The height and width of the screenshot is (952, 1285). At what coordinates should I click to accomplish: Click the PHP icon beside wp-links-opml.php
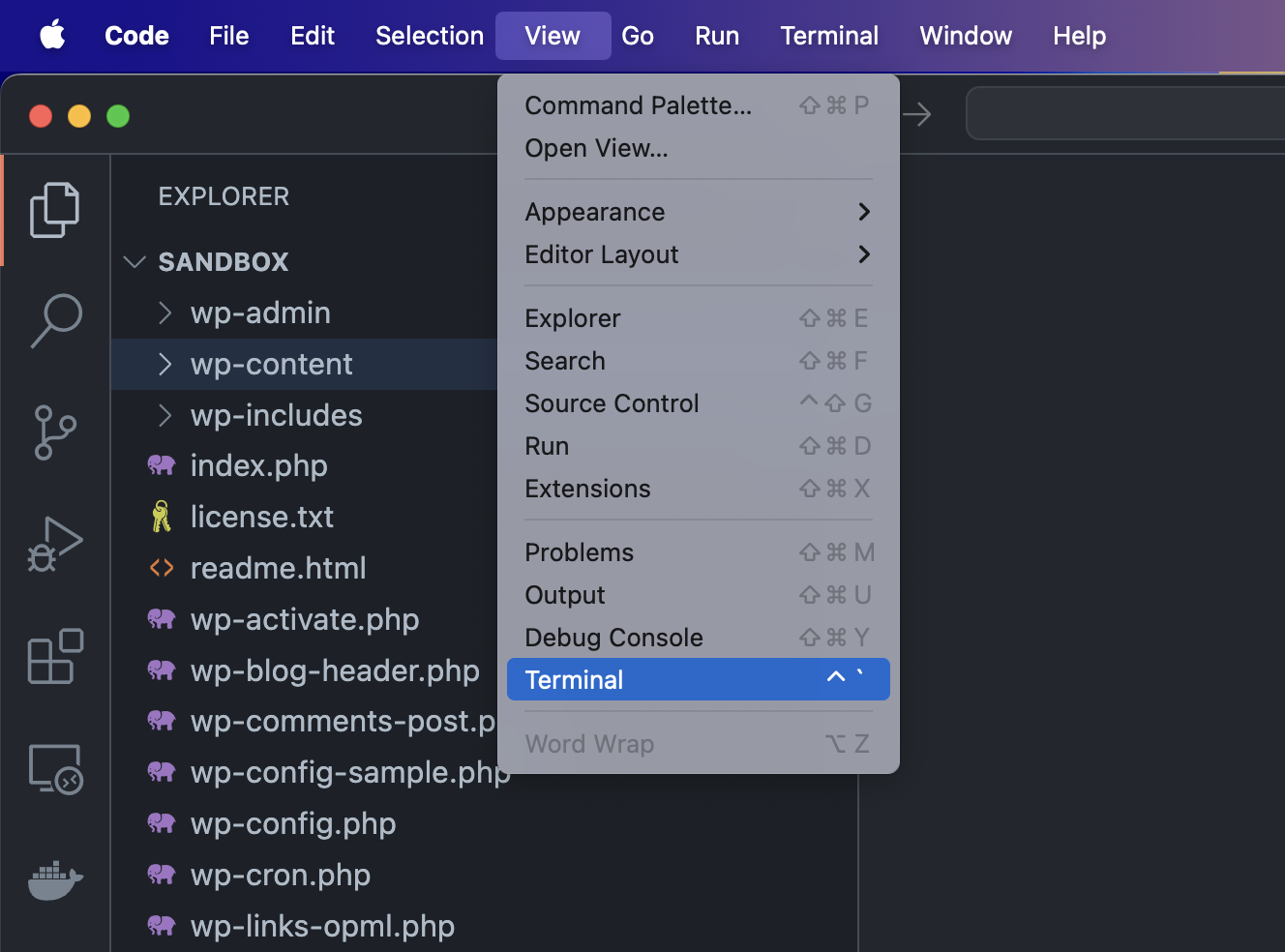click(x=162, y=926)
